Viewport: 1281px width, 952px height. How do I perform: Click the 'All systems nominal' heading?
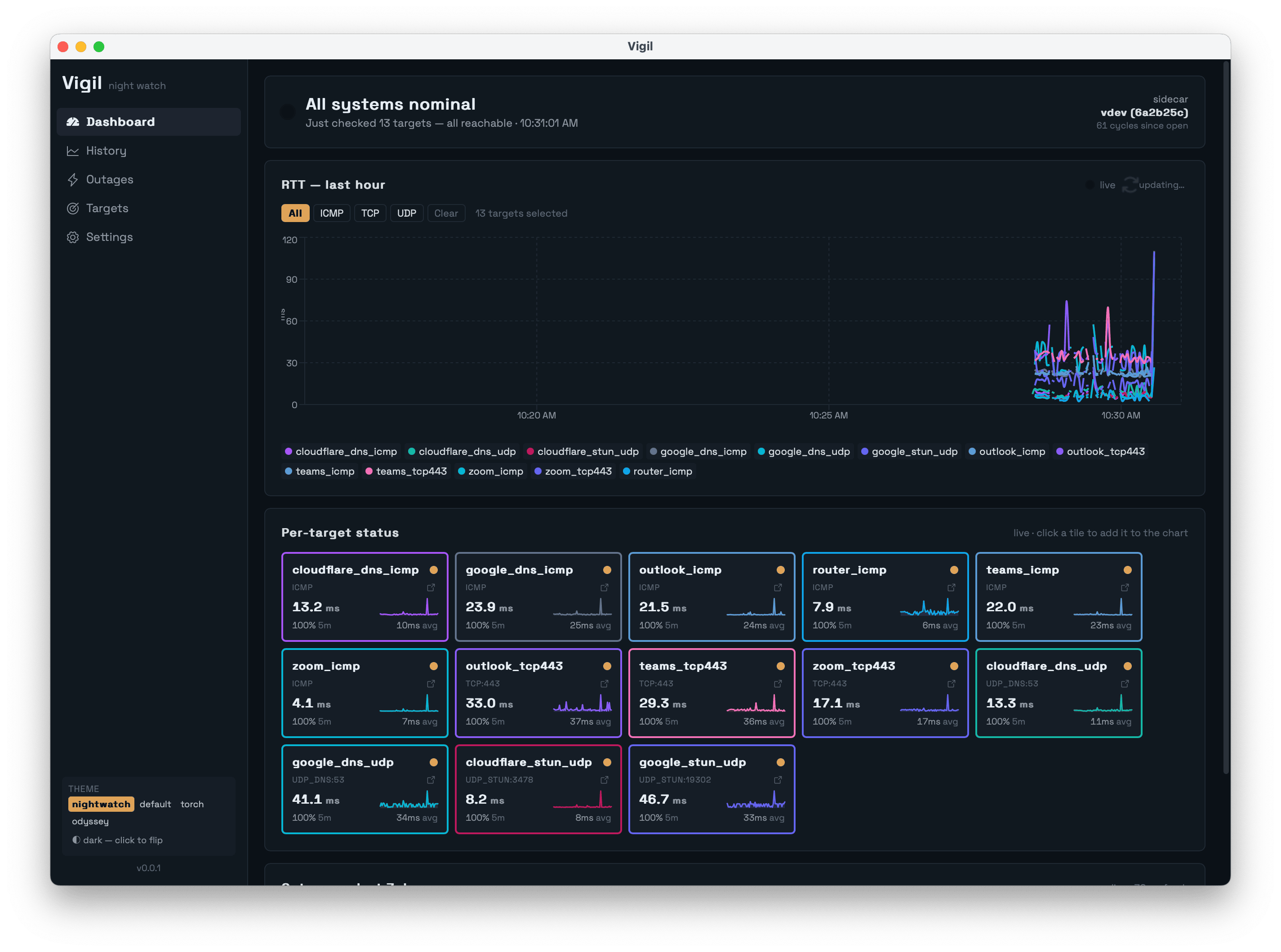(x=391, y=104)
